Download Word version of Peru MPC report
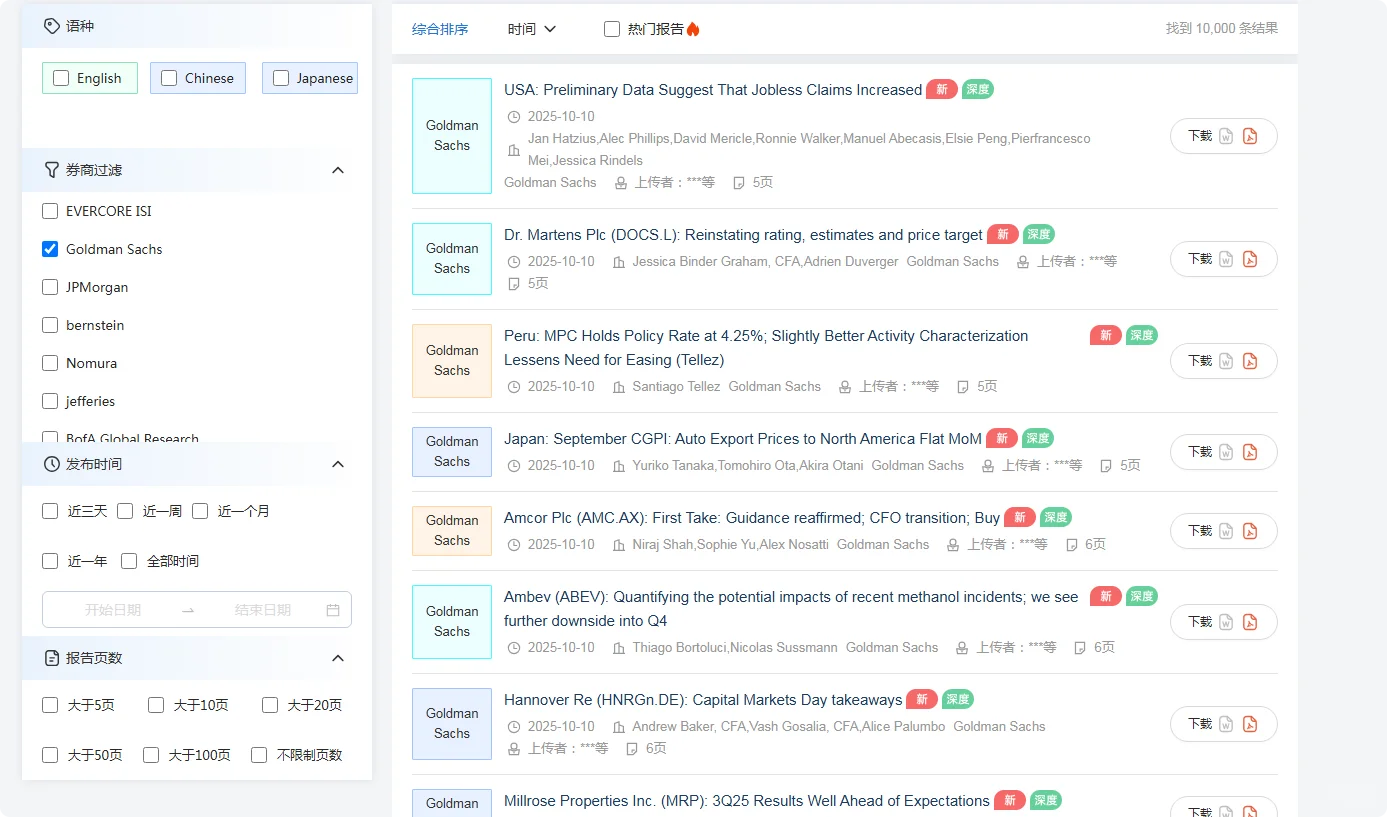Viewport: 1387px width, 817px height. (1226, 361)
